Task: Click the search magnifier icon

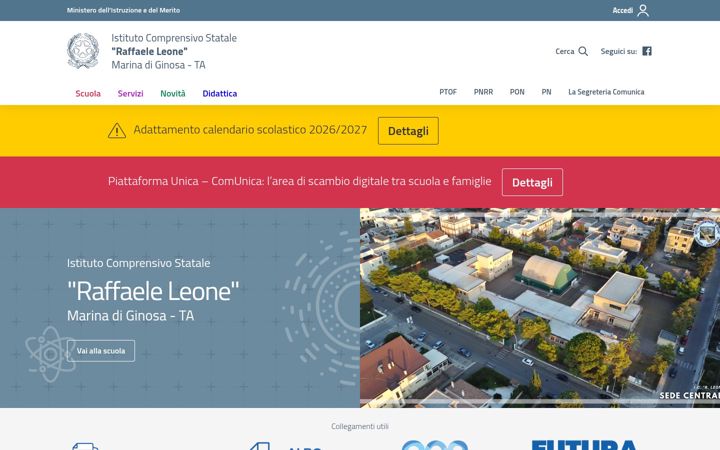Action: click(x=583, y=51)
